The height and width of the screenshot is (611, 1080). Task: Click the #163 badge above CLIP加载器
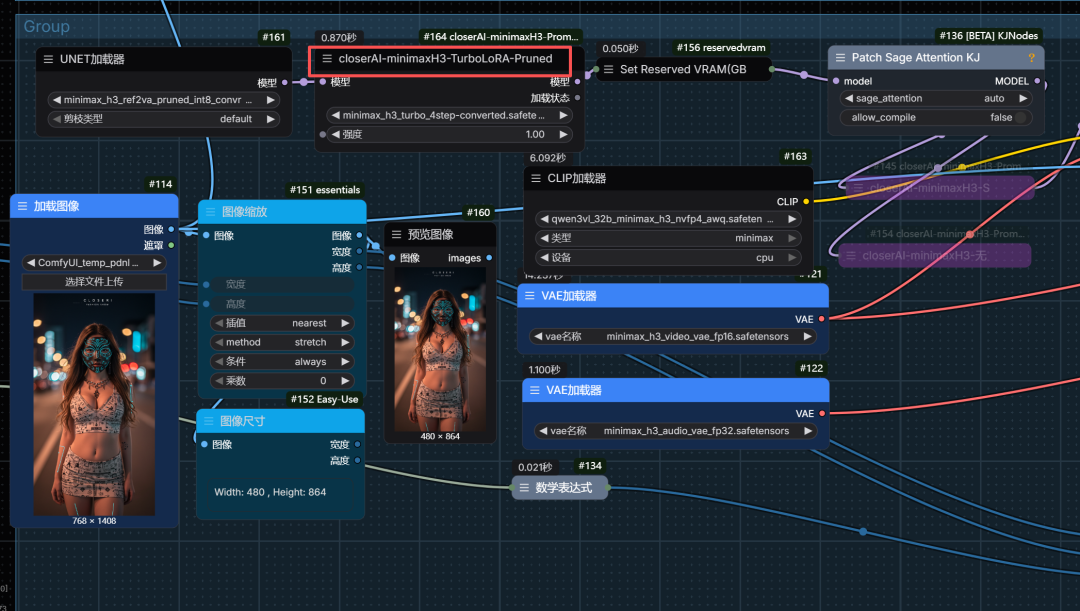[795, 156]
